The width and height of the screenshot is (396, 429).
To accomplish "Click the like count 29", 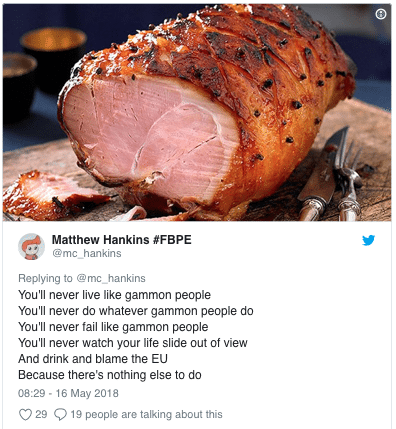I will [41, 414].
